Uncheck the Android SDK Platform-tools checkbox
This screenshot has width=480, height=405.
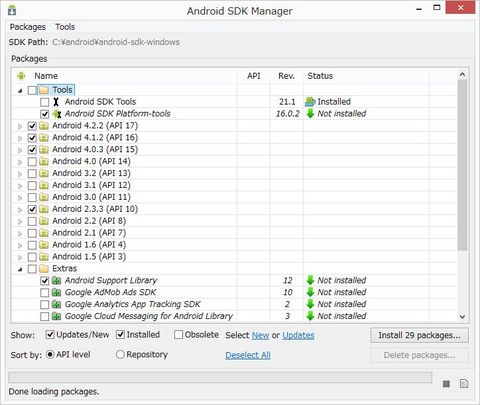44,114
